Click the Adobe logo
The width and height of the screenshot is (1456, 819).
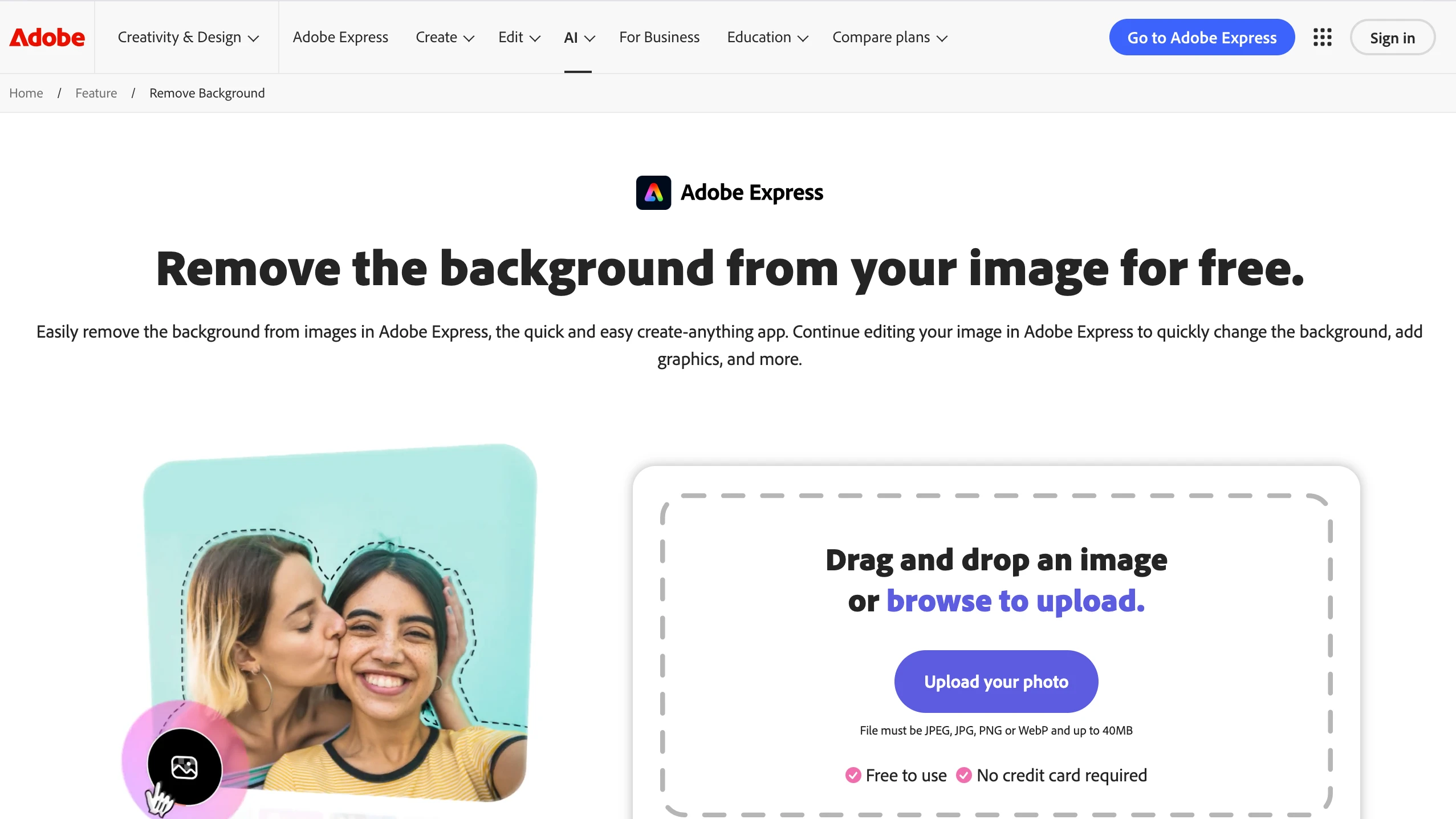[47, 37]
